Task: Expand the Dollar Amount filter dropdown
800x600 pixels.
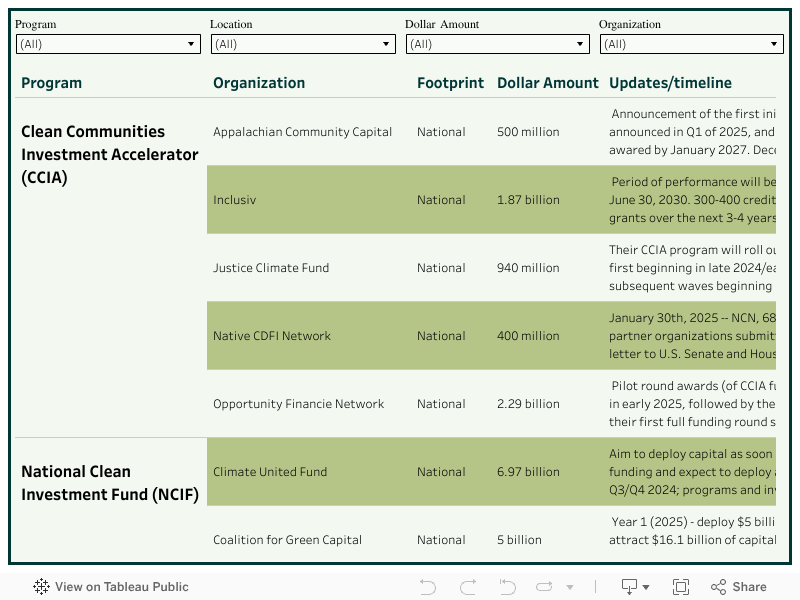Action: tap(497, 44)
